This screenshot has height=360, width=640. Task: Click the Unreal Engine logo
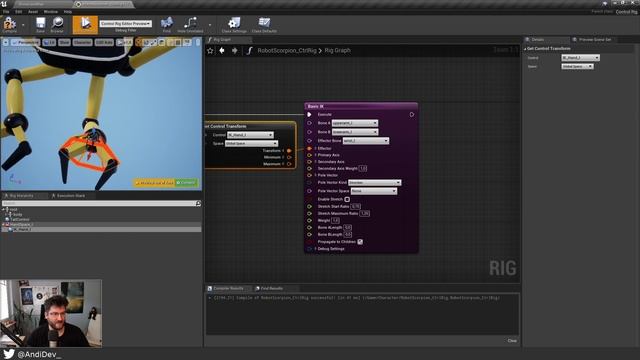tap(4, 4)
